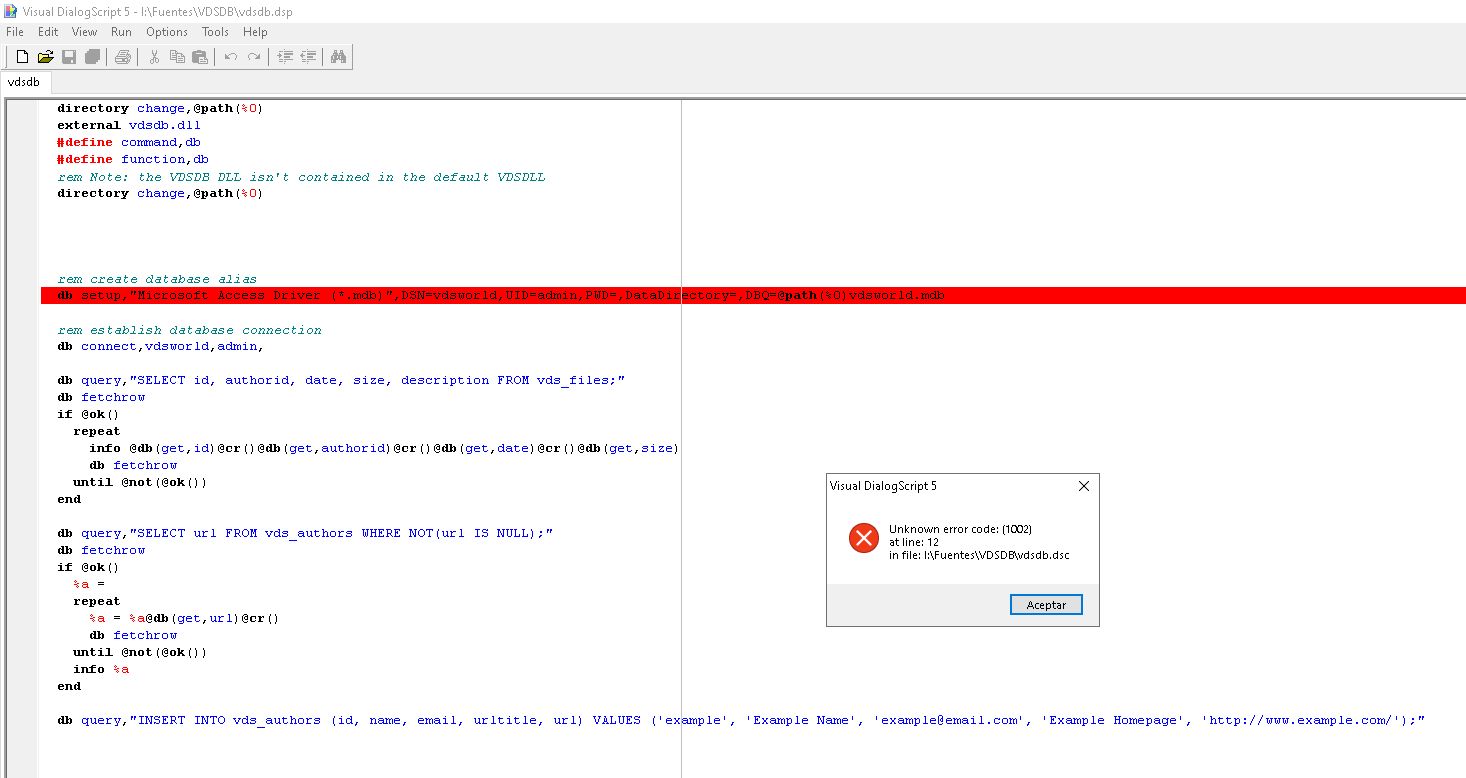Click the Print toolbar icon
Screen dimensions: 1466x778
pyautogui.click(x=122, y=57)
